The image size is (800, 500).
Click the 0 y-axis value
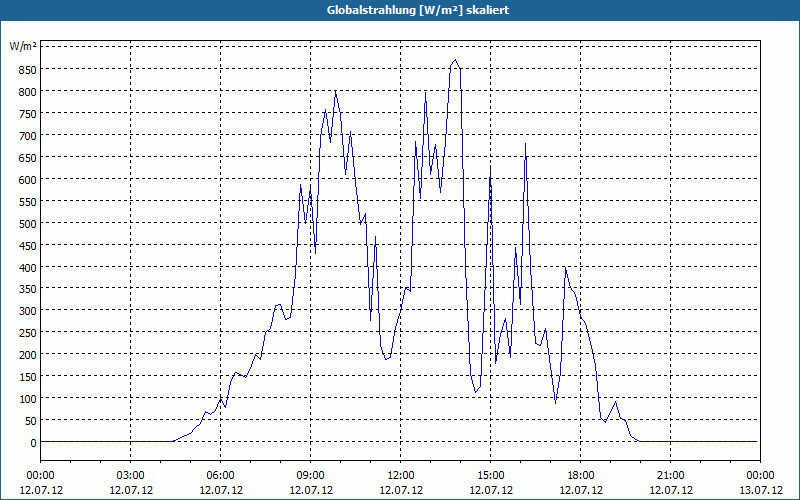point(34,442)
